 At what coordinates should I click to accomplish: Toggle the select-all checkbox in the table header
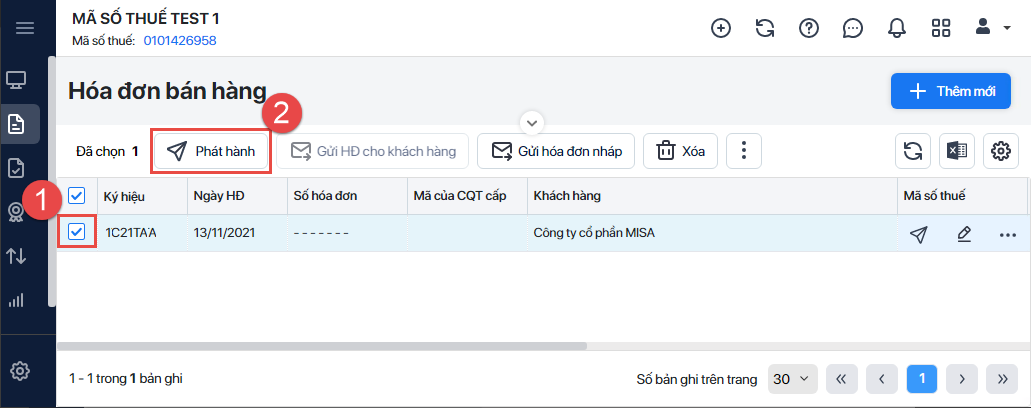tap(77, 196)
